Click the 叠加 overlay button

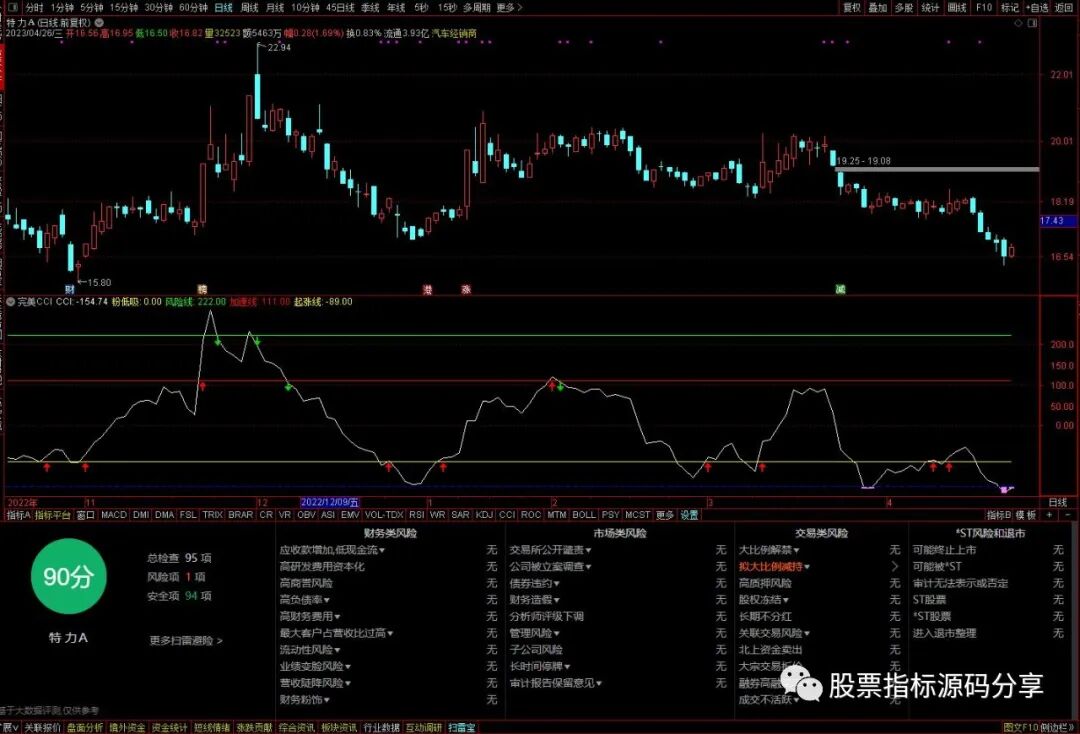[878, 8]
